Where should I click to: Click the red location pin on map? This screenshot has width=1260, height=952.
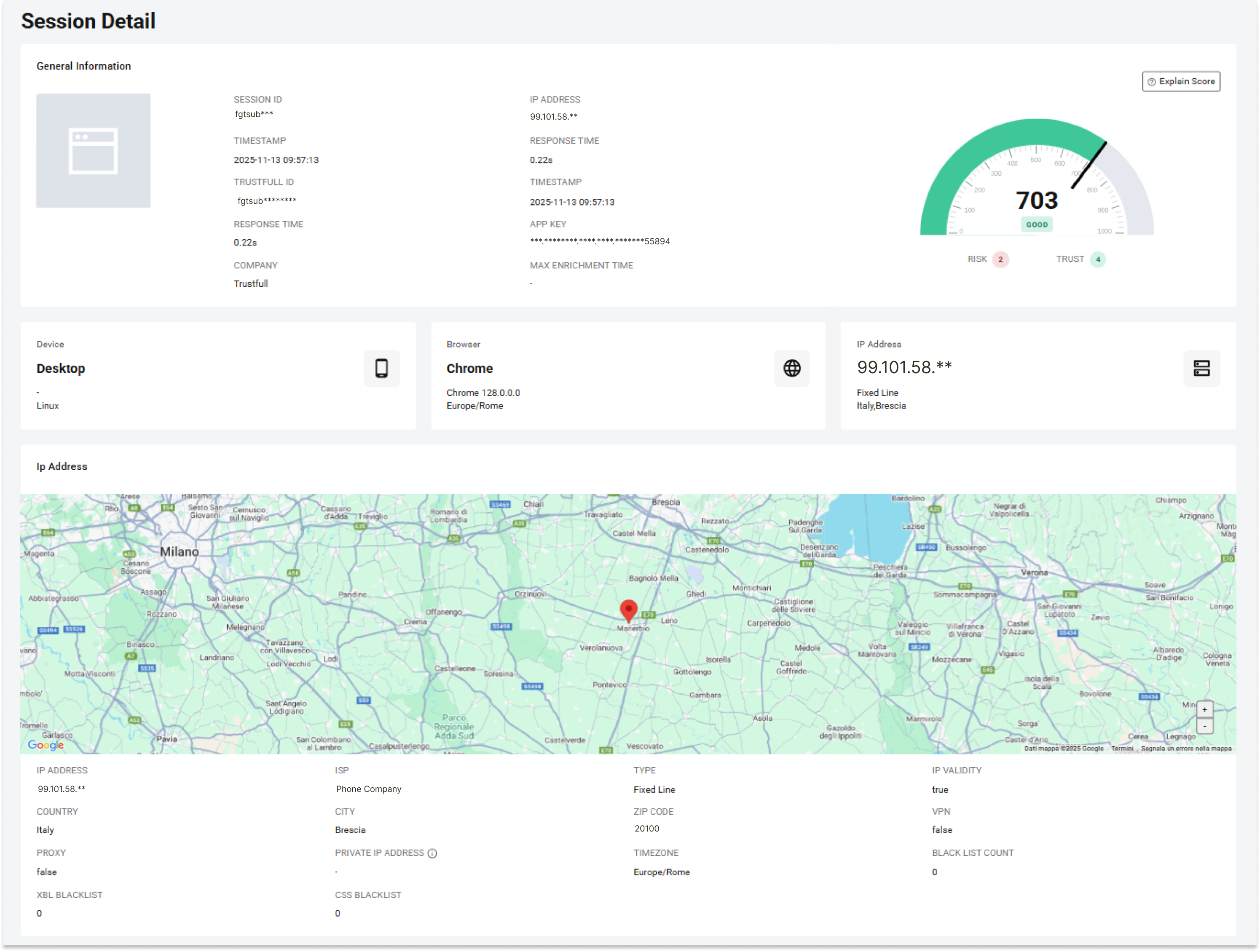[x=628, y=609]
